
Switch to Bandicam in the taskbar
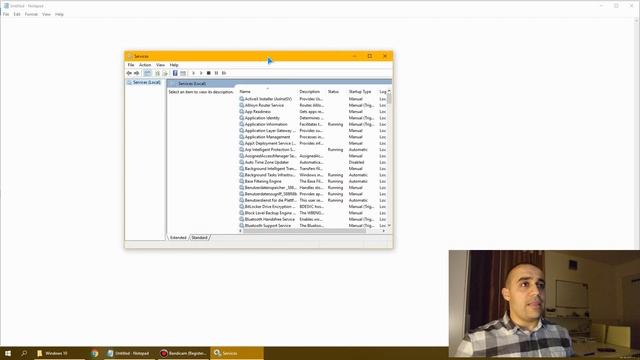(183, 353)
